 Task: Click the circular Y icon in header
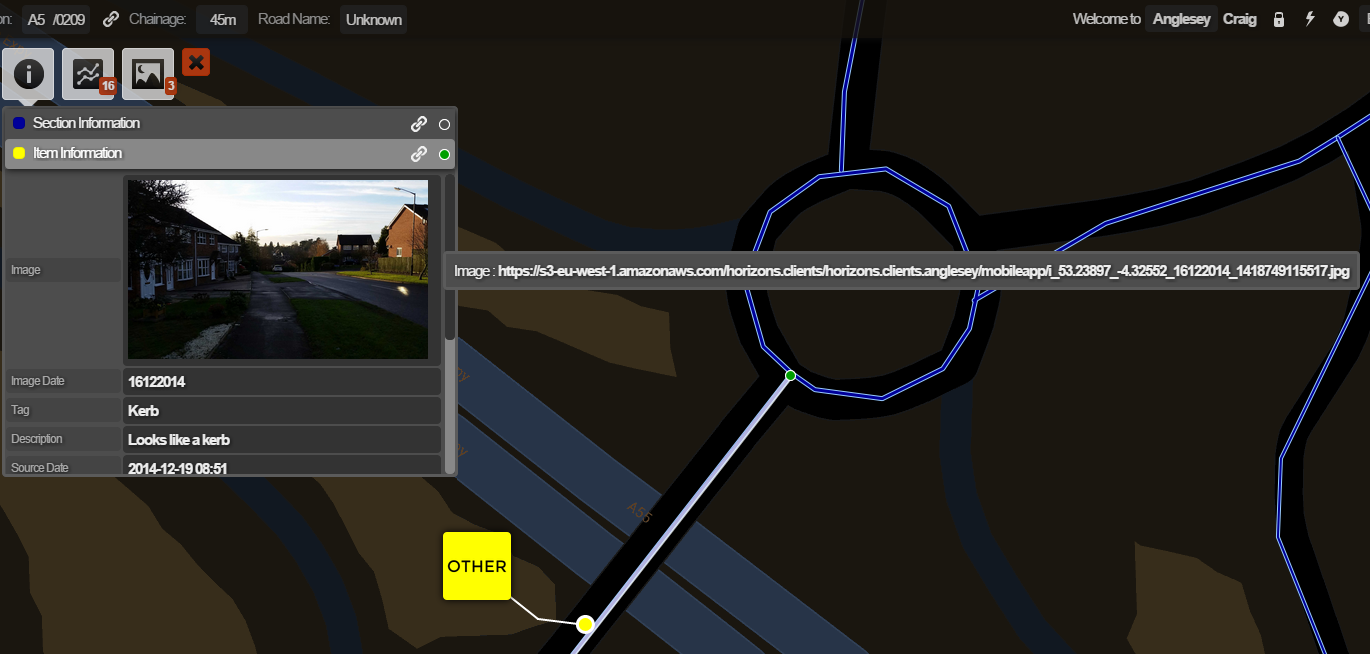pyautogui.click(x=1341, y=19)
